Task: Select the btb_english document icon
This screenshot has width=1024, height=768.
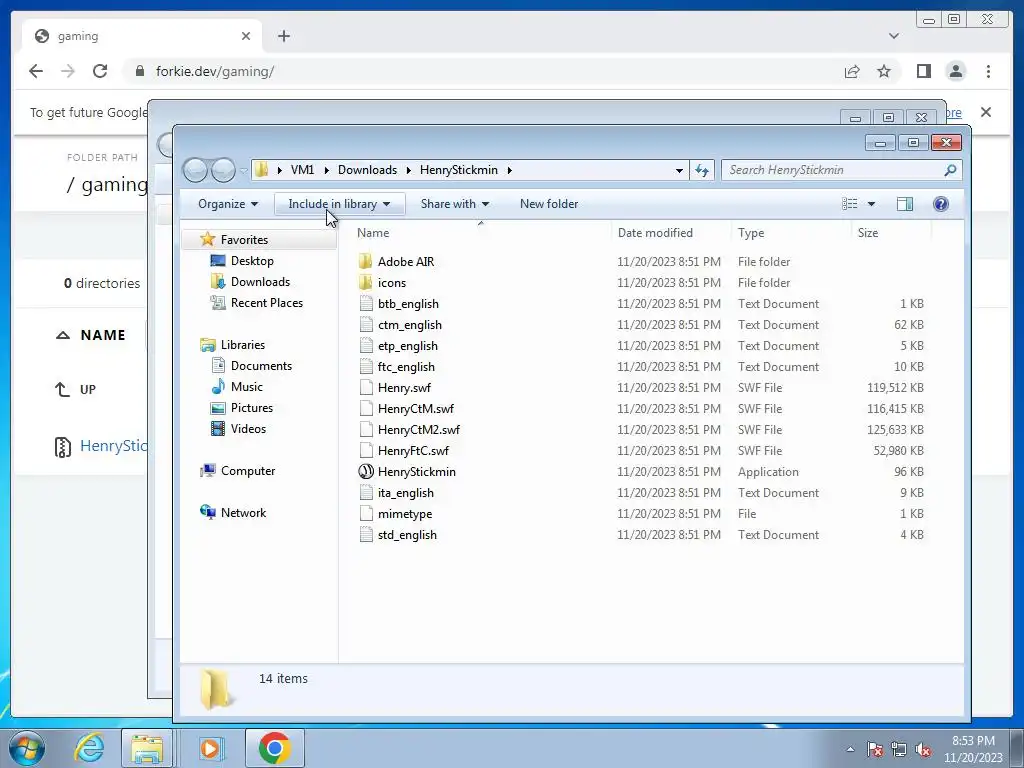Action: [x=366, y=304]
